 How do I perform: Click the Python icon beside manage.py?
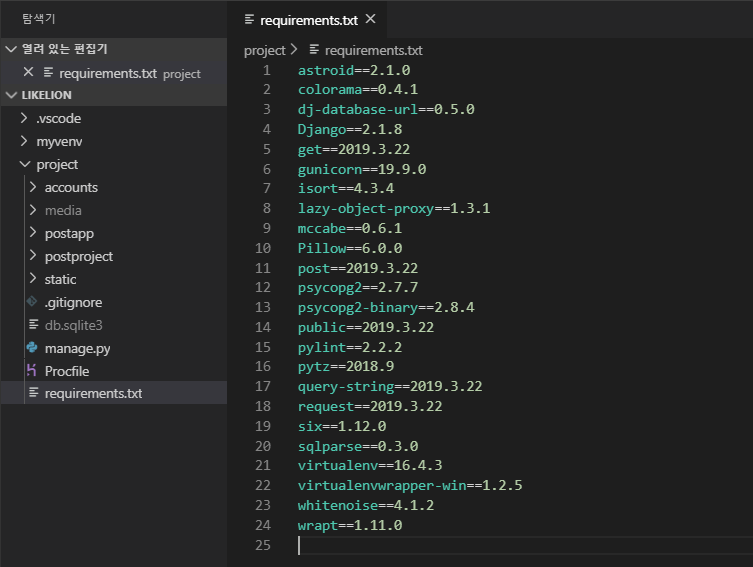(x=32, y=347)
